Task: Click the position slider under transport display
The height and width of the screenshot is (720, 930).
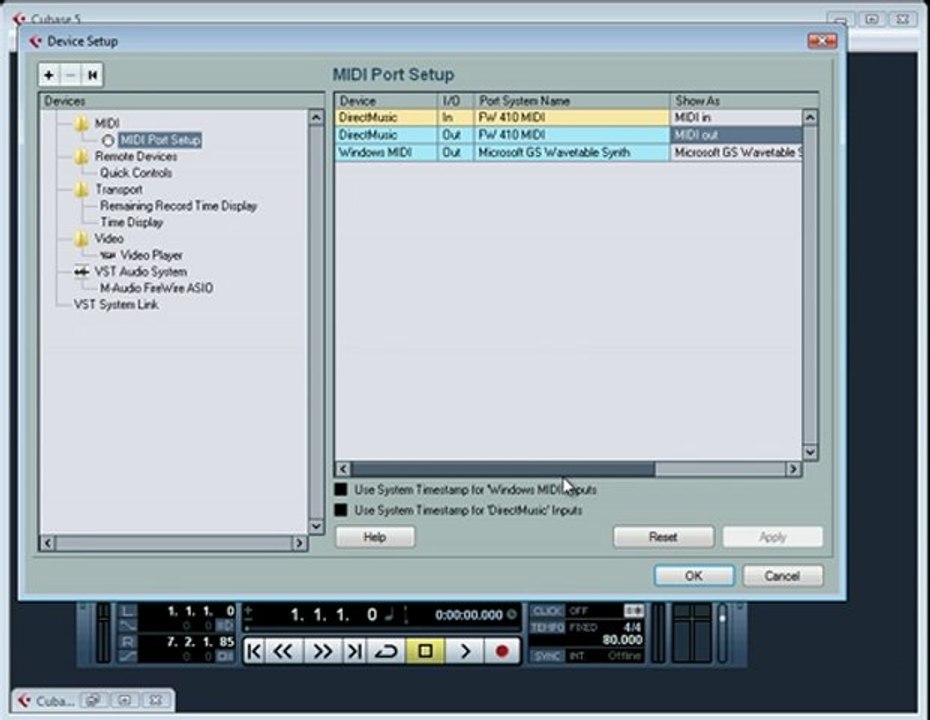Action: pyautogui.click(x=381, y=629)
